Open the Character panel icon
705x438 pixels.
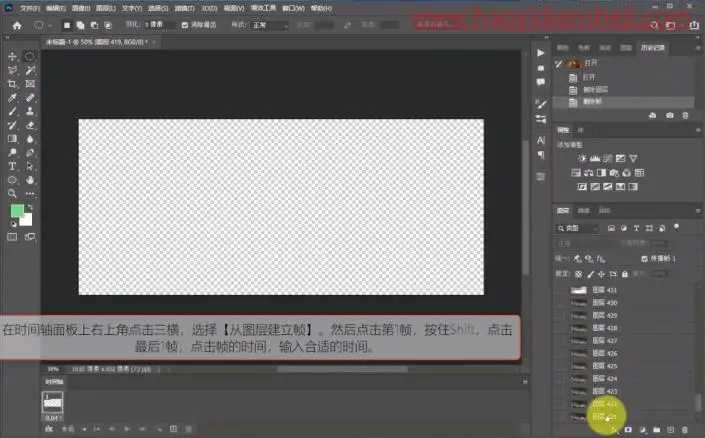tap(540, 140)
